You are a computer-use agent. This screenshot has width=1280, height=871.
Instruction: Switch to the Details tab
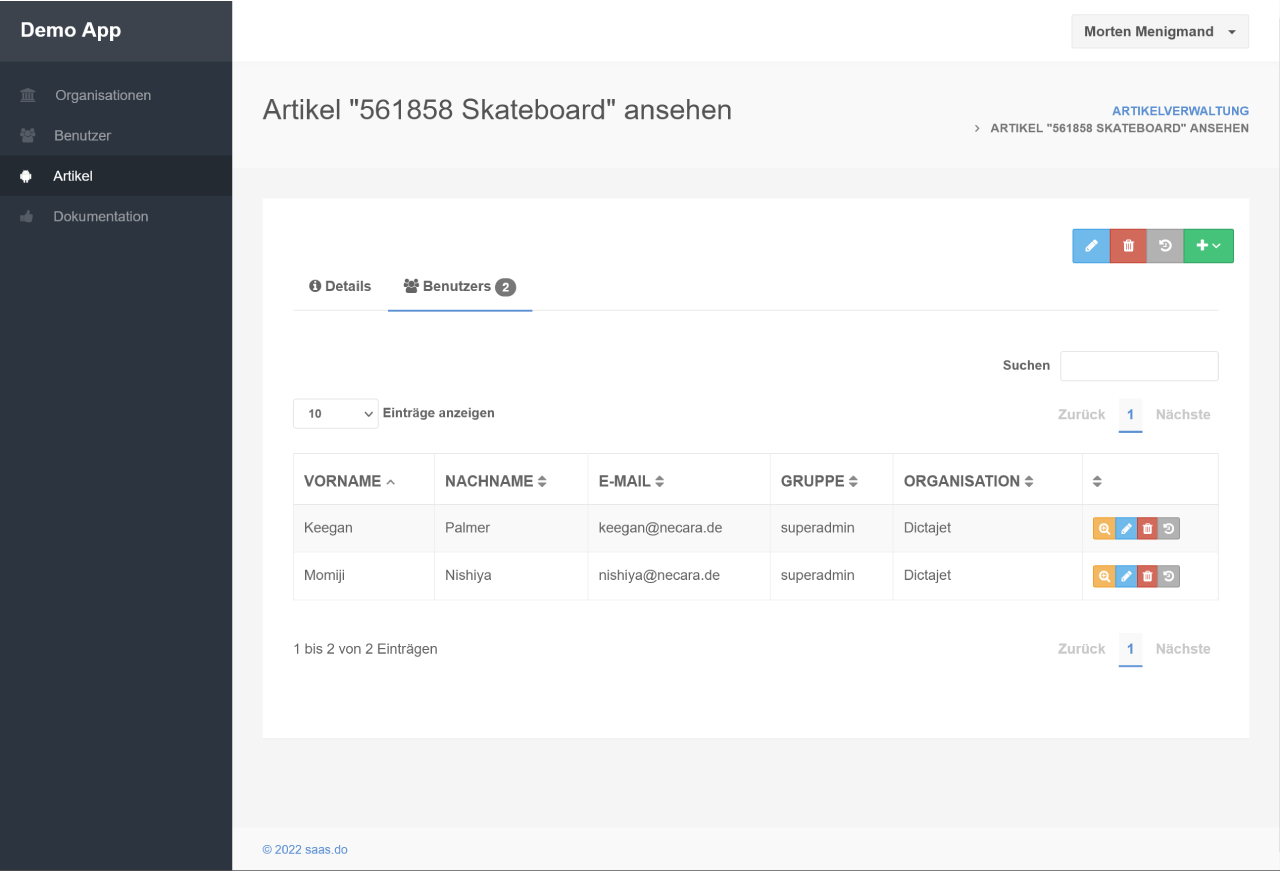point(340,287)
